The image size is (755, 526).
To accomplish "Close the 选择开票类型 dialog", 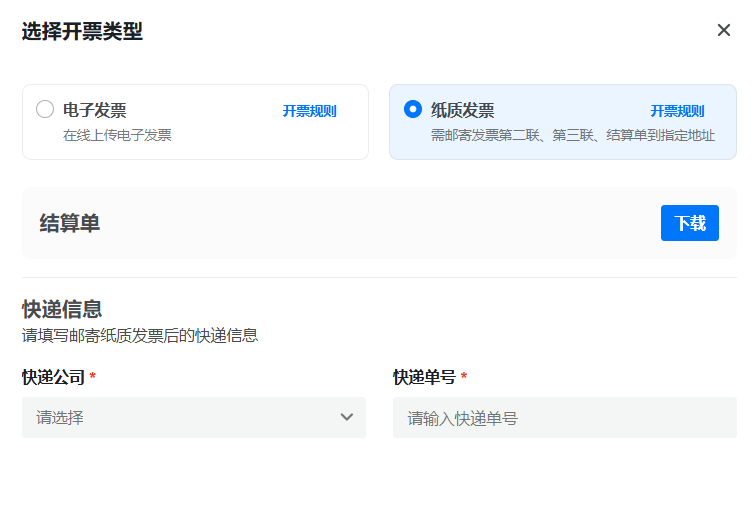I will (724, 30).
